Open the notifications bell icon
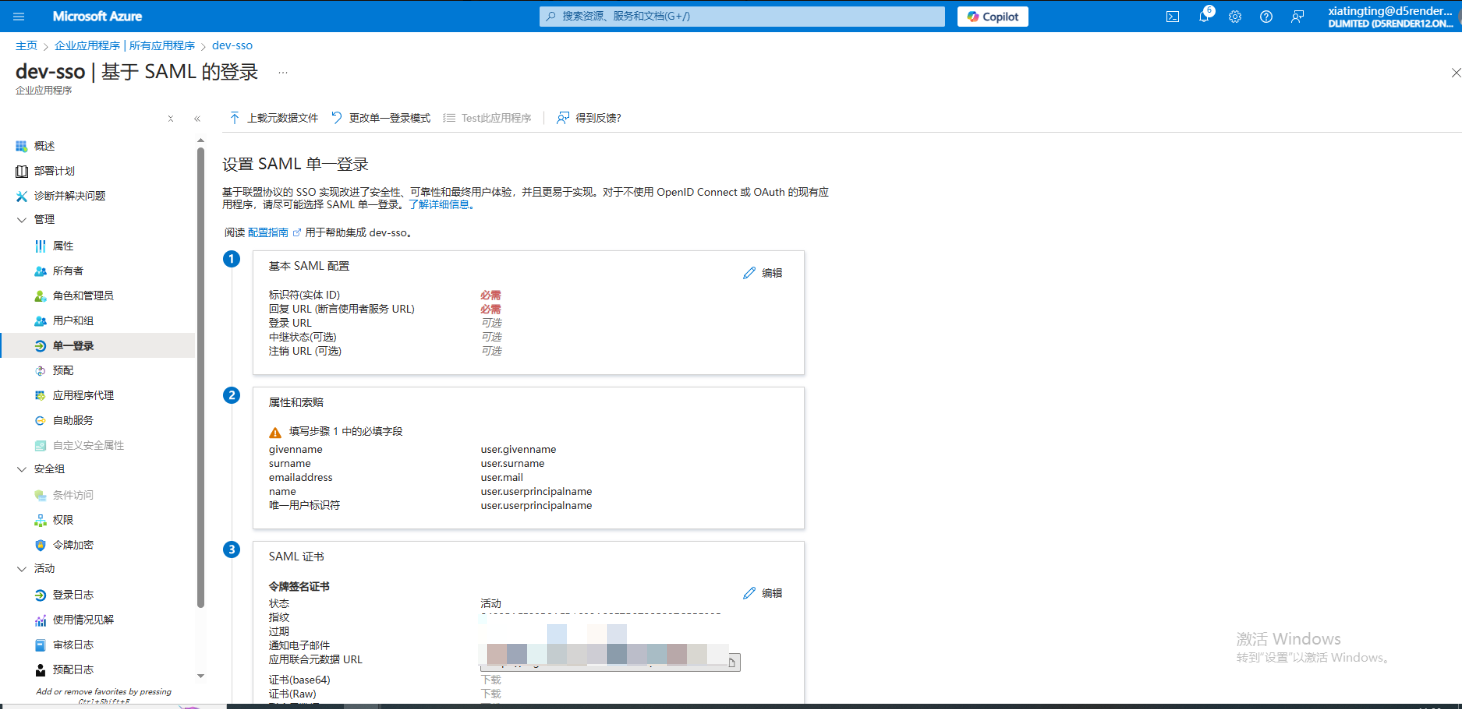Viewport: 1462px width, 709px height. coord(1205,16)
